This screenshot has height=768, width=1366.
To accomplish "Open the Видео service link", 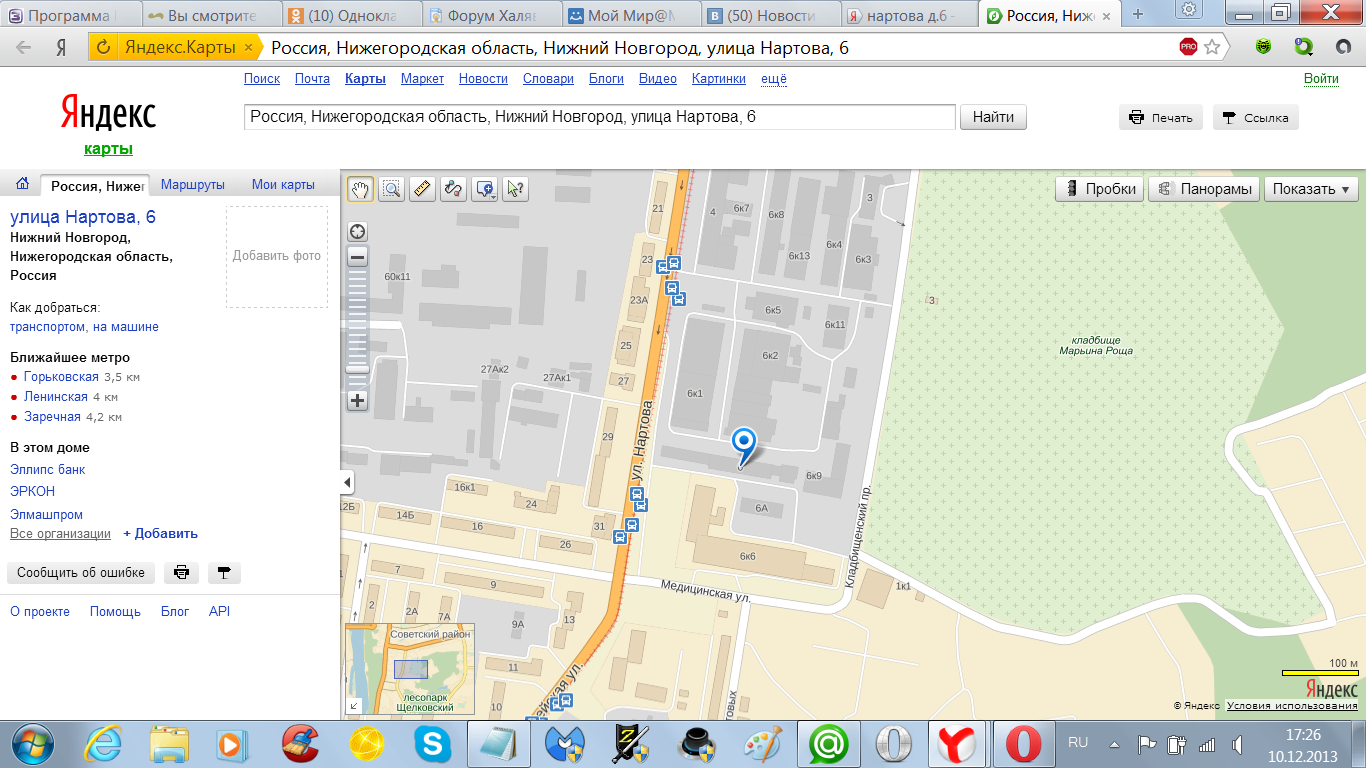I will [x=658, y=79].
